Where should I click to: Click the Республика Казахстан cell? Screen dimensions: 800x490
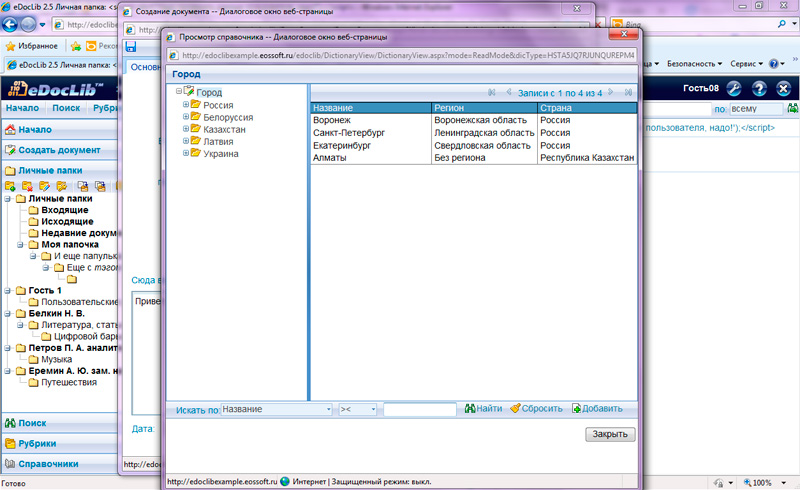click(587, 158)
